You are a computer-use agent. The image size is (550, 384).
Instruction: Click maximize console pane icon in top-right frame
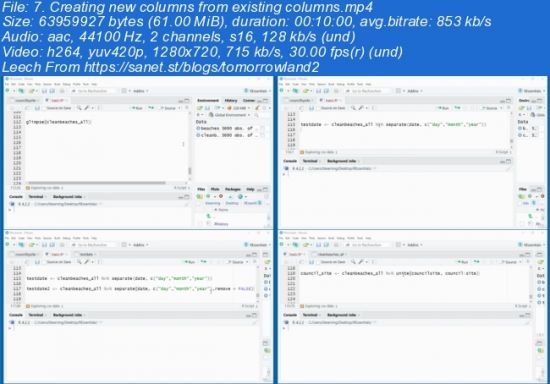(x=509, y=161)
